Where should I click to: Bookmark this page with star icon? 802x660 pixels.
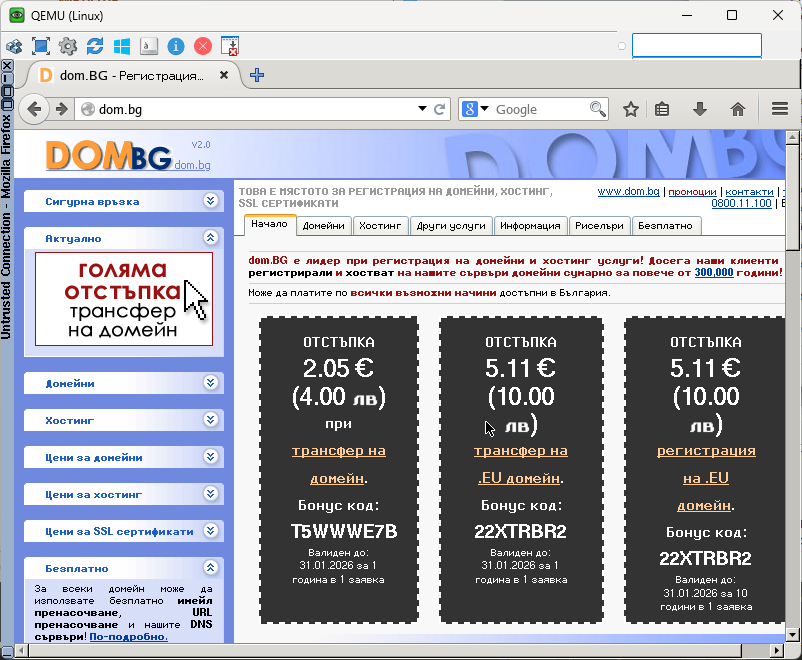pyautogui.click(x=631, y=109)
